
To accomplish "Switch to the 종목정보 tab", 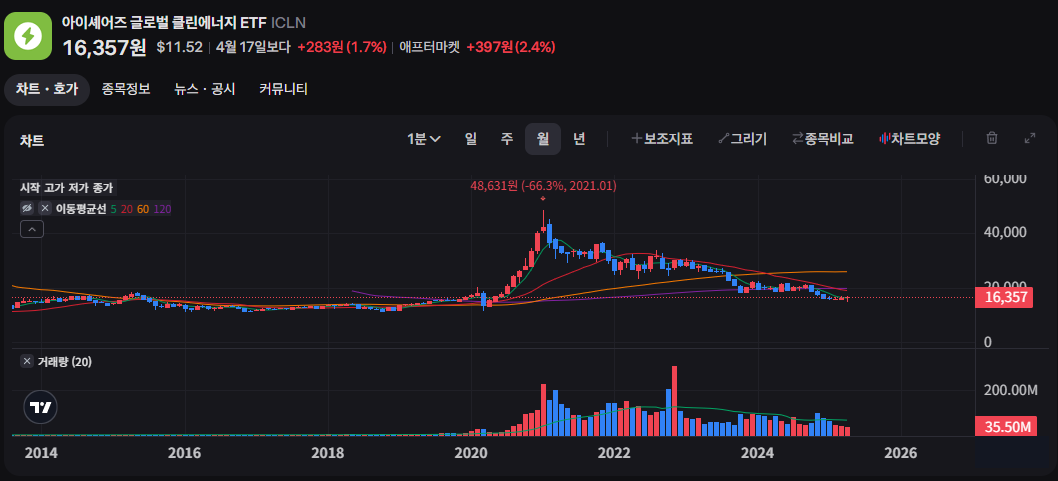I will pyautogui.click(x=126, y=89).
